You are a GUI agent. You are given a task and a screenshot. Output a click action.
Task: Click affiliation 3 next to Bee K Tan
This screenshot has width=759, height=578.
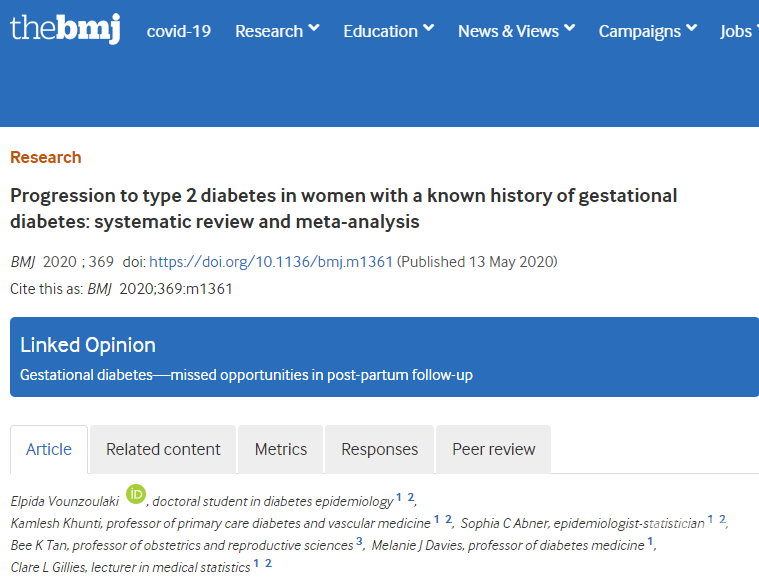coord(360,542)
